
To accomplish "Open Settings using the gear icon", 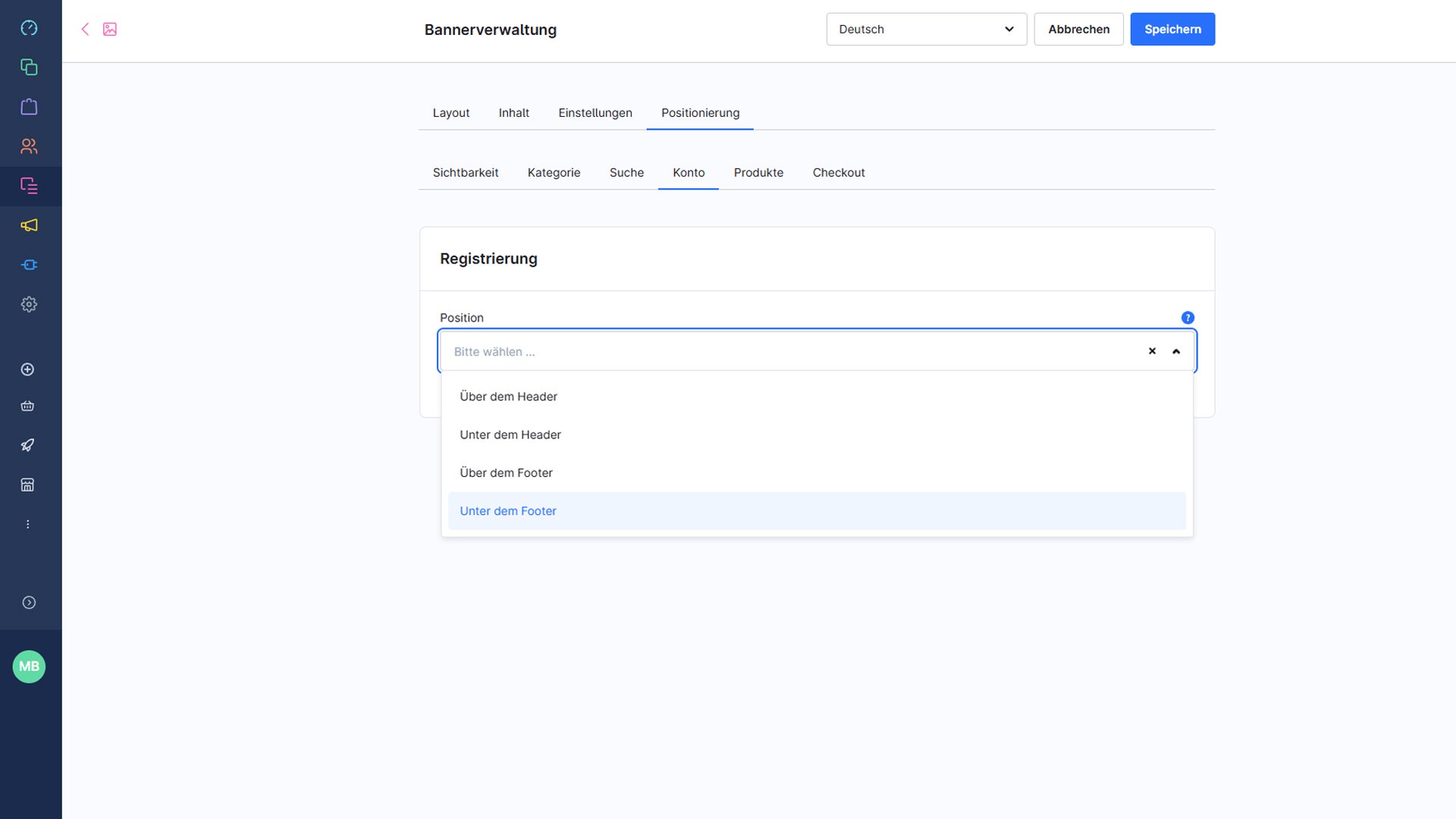I will (x=29, y=304).
